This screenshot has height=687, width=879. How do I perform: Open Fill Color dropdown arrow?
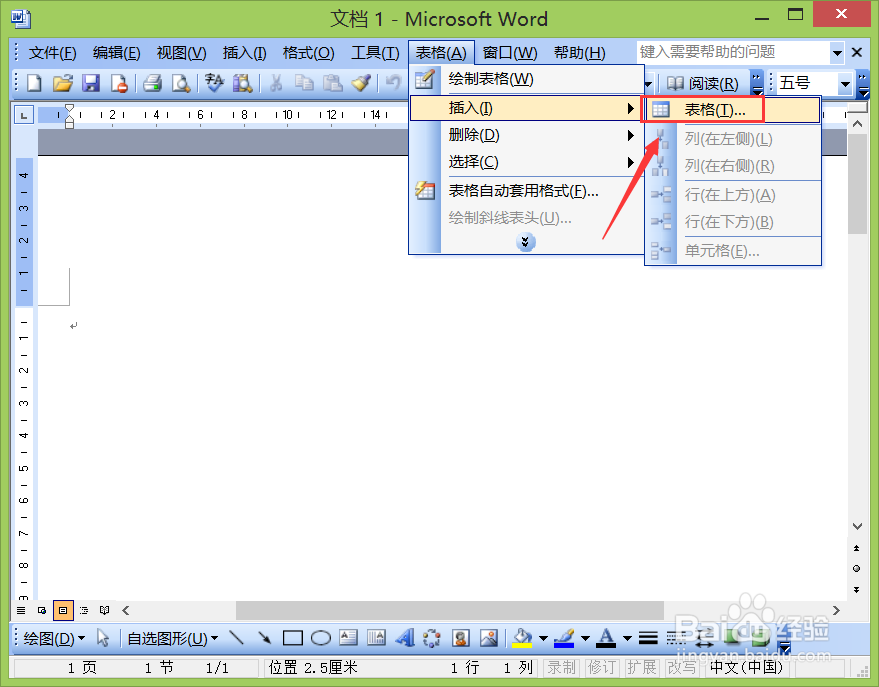coord(543,638)
